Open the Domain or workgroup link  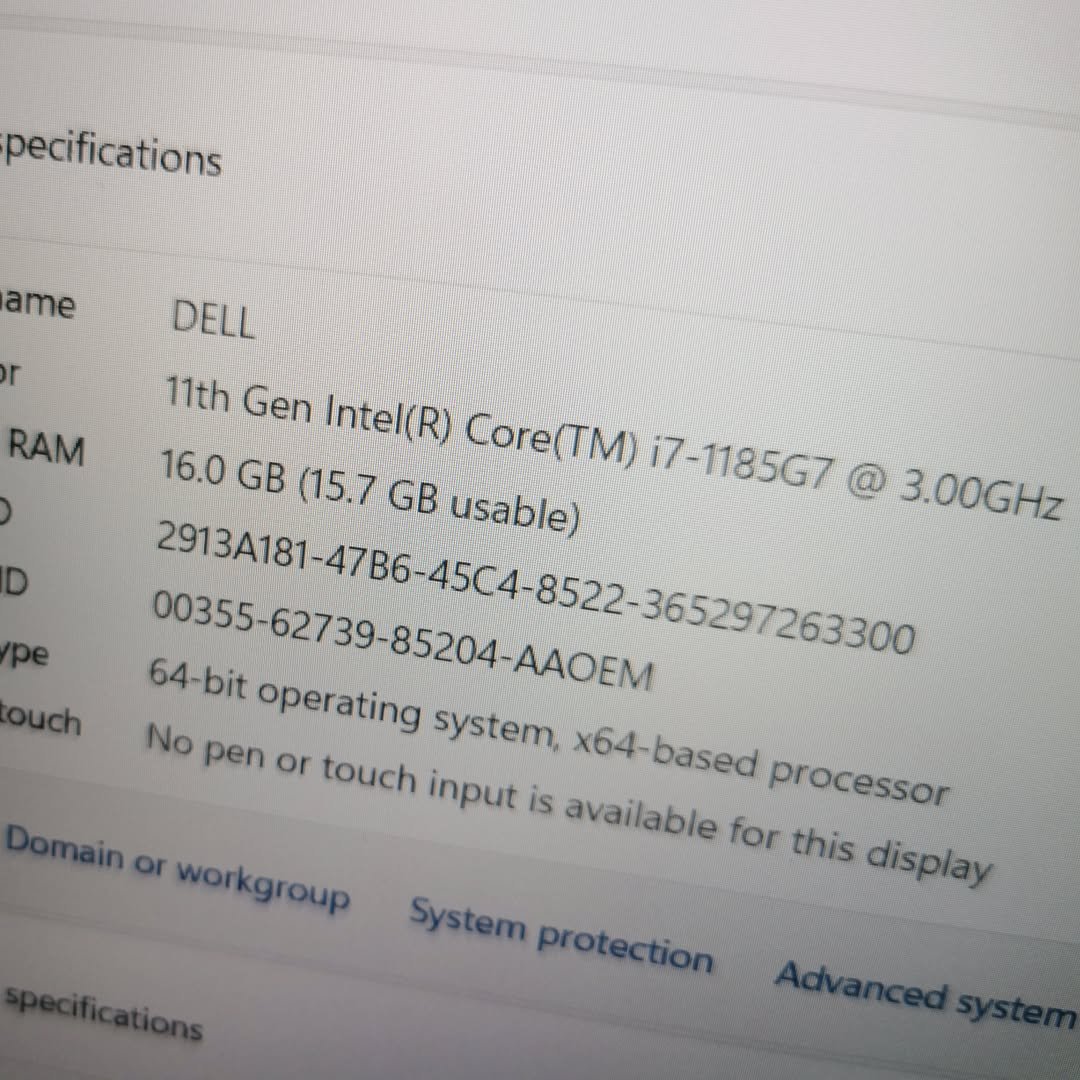tap(177, 869)
